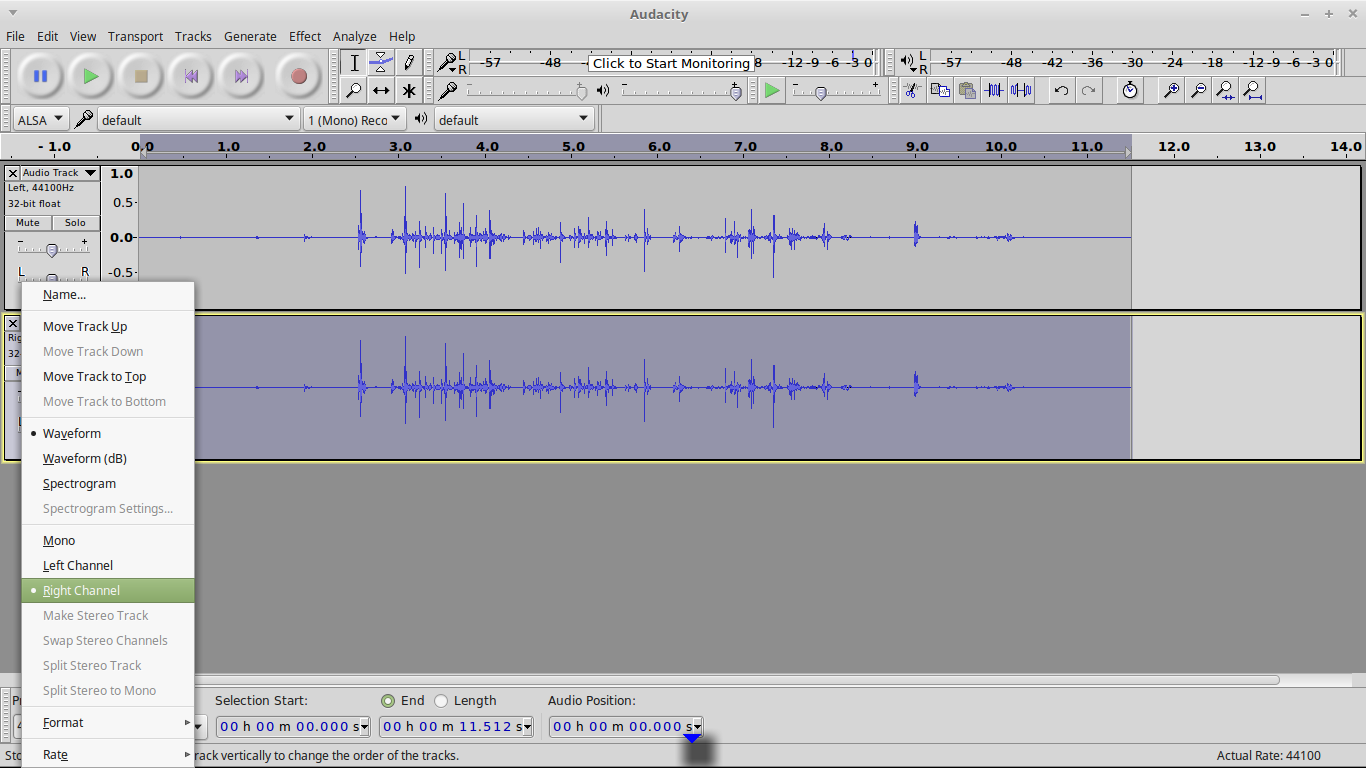Skip to the end of the project
Screen dimensions: 1366x768
pyautogui.click(x=241, y=76)
